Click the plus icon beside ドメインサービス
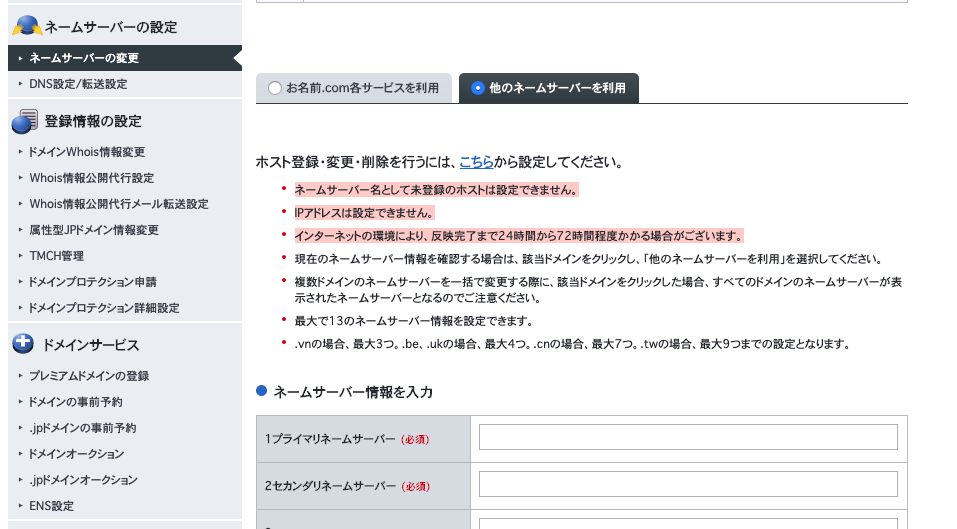The width and height of the screenshot is (957, 529). tap(24, 345)
